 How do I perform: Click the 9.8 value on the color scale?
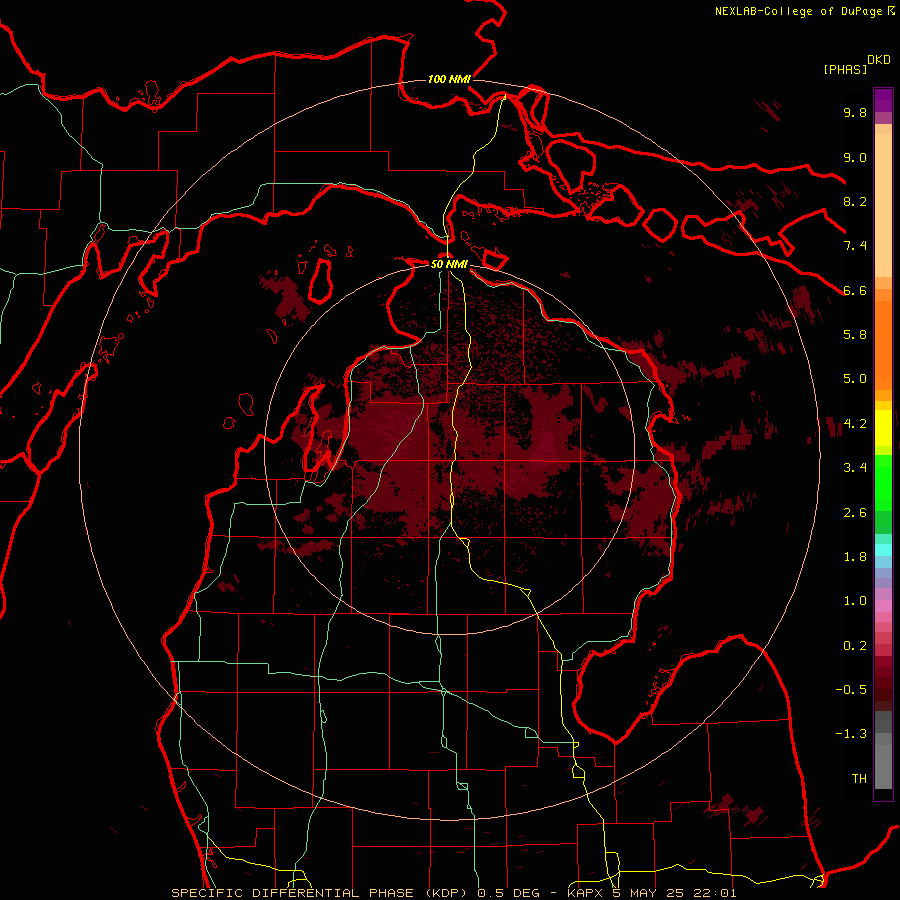click(x=855, y=112)
